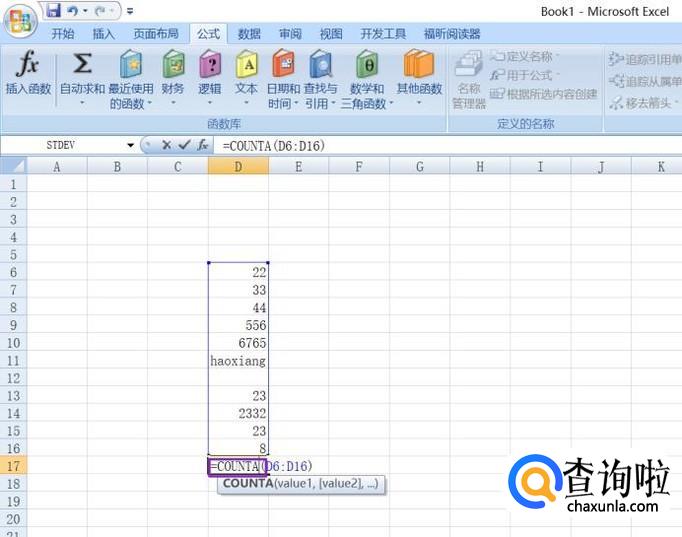The height and width of the screenshot is (537, 682).
Task: Click cell containing 6765
Action: (x=238, y=343)
